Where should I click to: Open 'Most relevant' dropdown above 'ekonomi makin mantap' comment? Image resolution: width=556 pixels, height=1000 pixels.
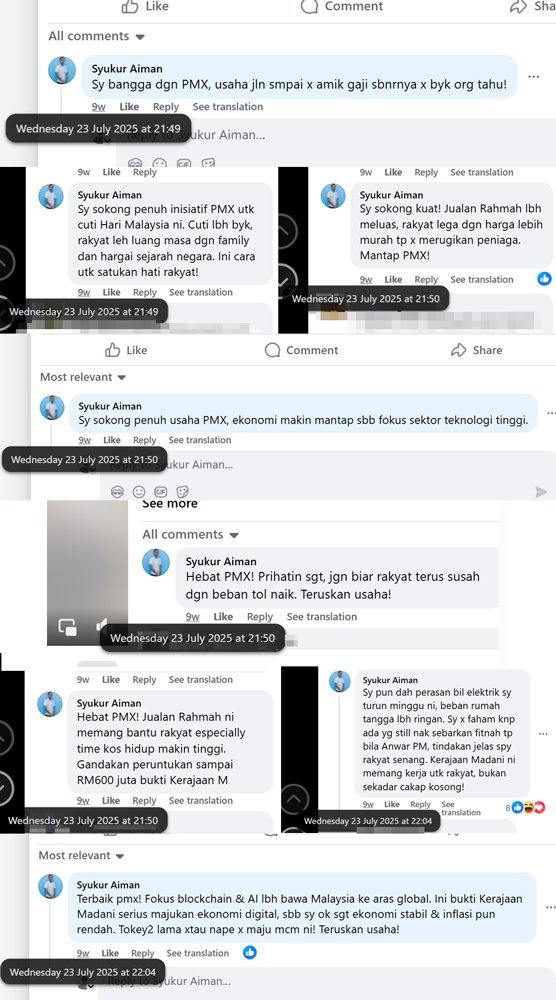(x=83, y=377)
